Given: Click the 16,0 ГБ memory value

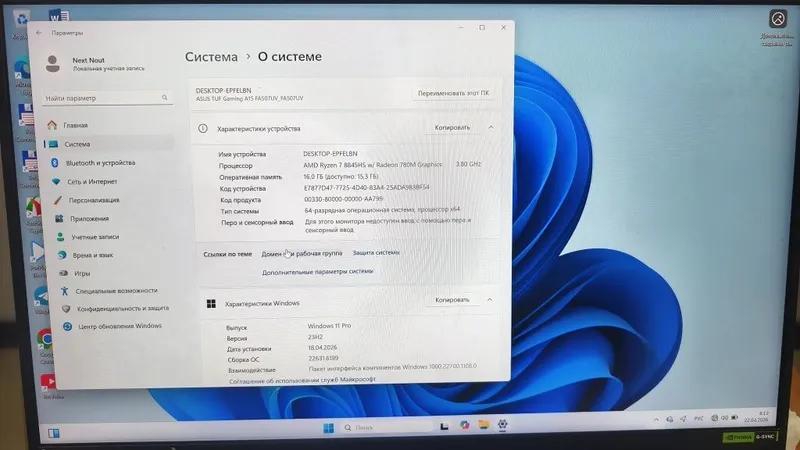Looking at the screenshot, I should [341, 177].
